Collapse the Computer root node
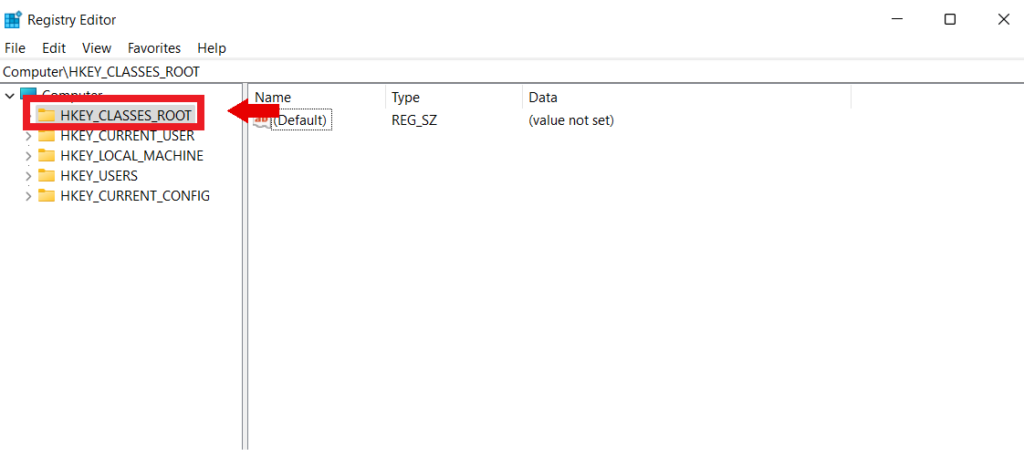The width and height of the screenshot is (1024, 456). [10, 96]
